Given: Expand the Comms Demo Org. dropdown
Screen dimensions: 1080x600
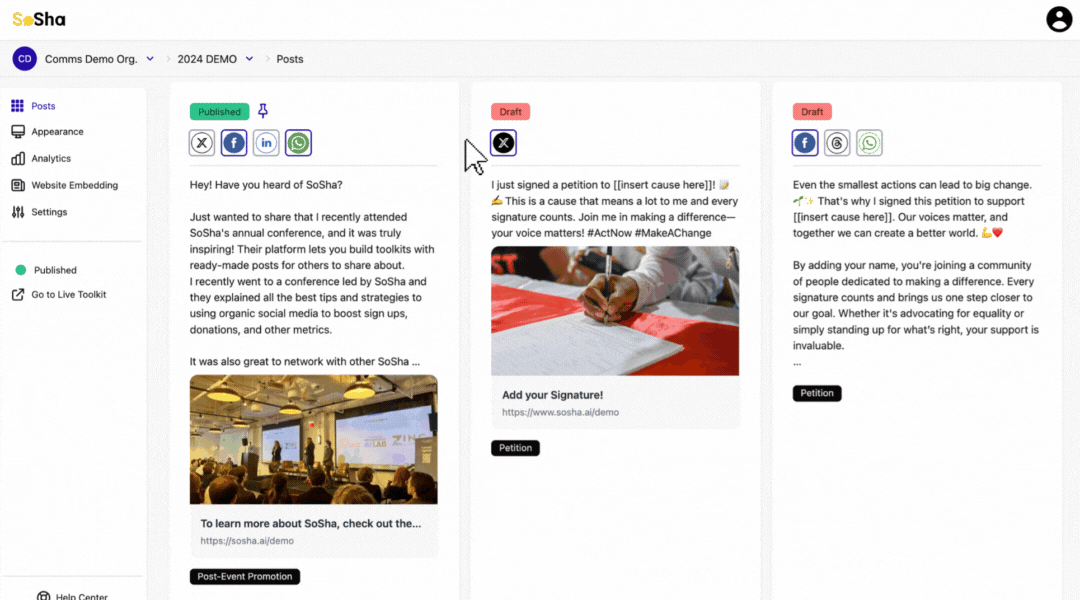Looking at the screenshot, I should click(x=150, y=59).
